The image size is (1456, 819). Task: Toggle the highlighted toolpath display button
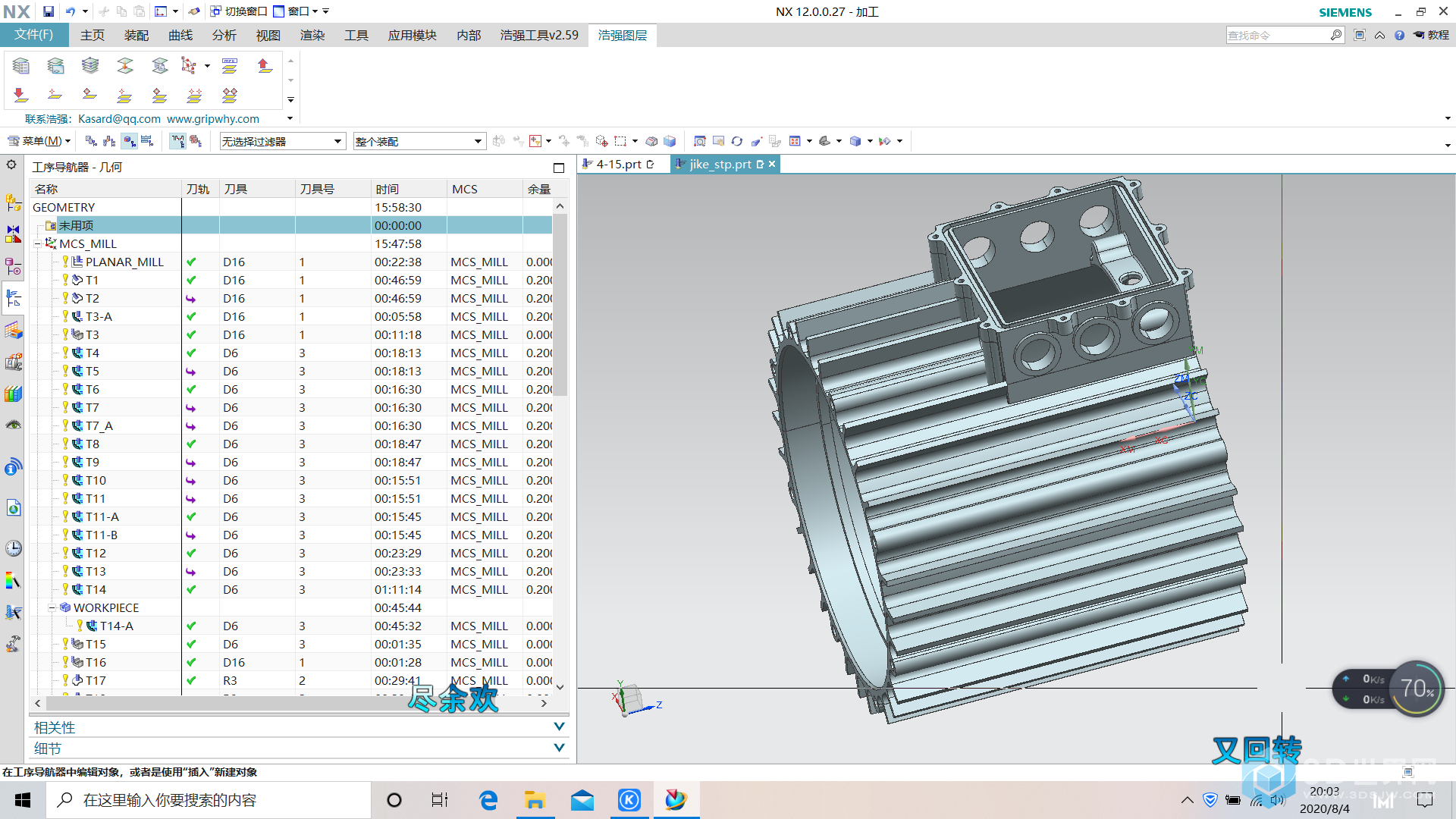tap(177, 141)
